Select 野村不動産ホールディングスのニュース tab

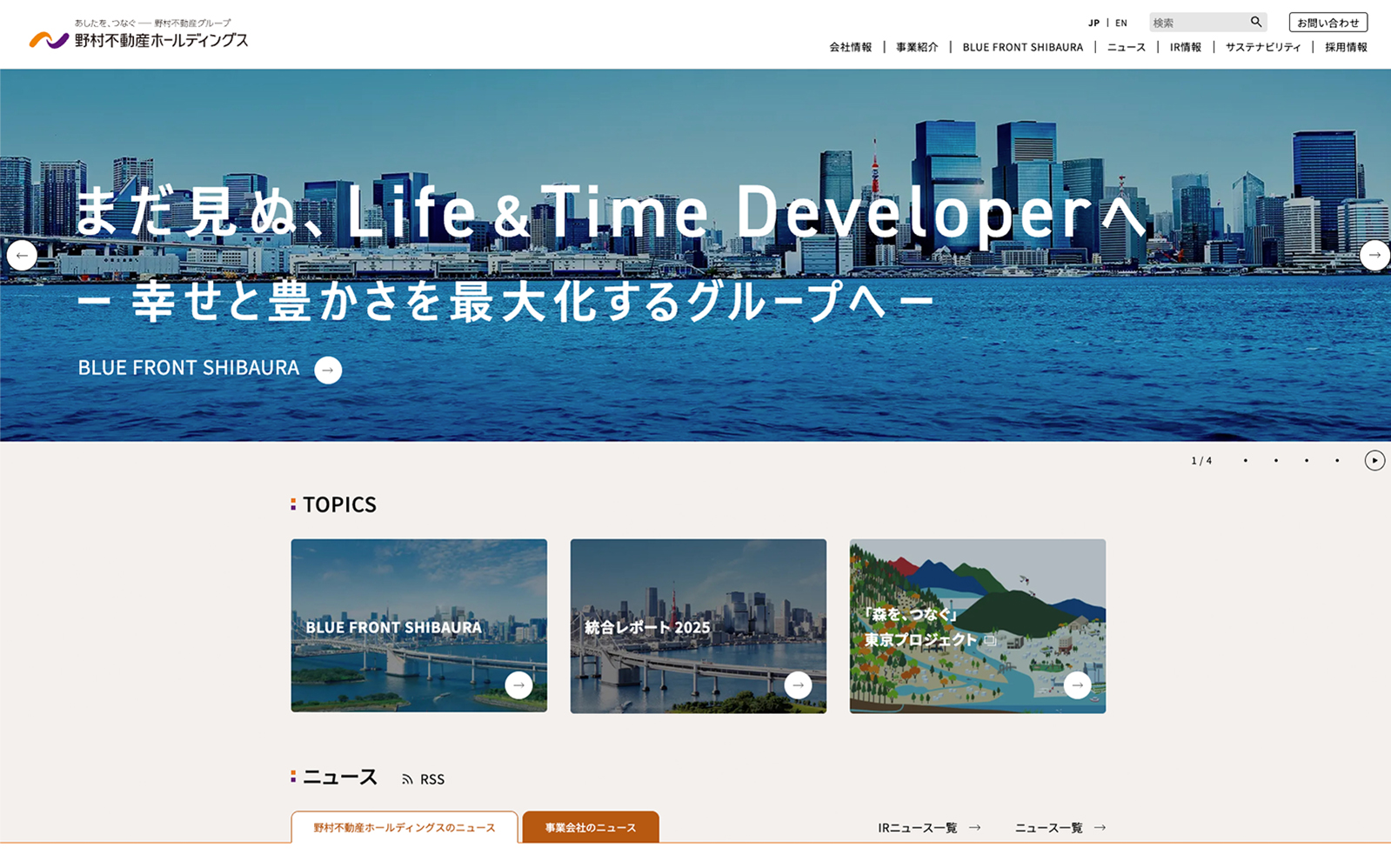[x=405, y=827]
